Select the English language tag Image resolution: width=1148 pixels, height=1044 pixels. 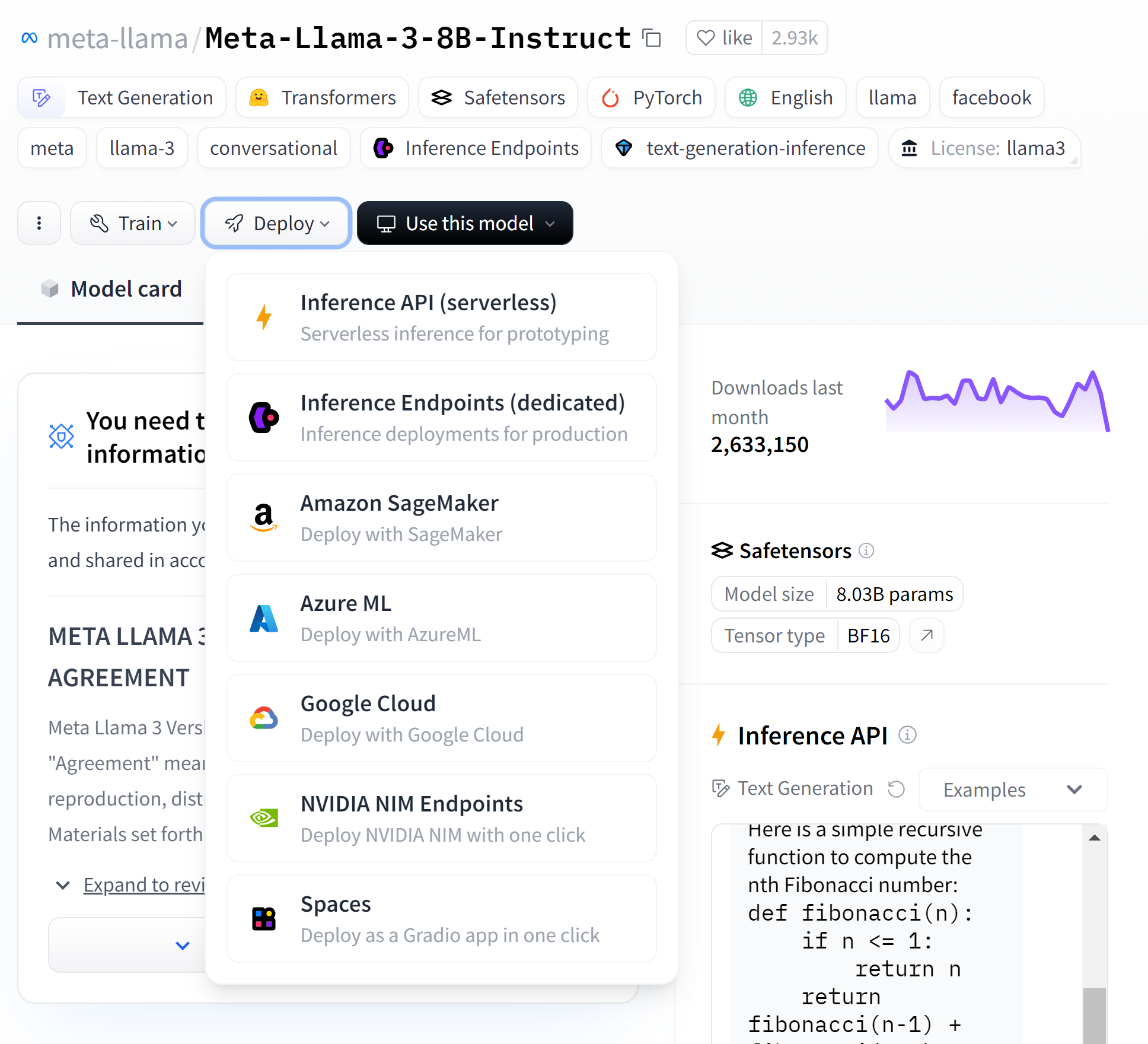click(786, 97)
